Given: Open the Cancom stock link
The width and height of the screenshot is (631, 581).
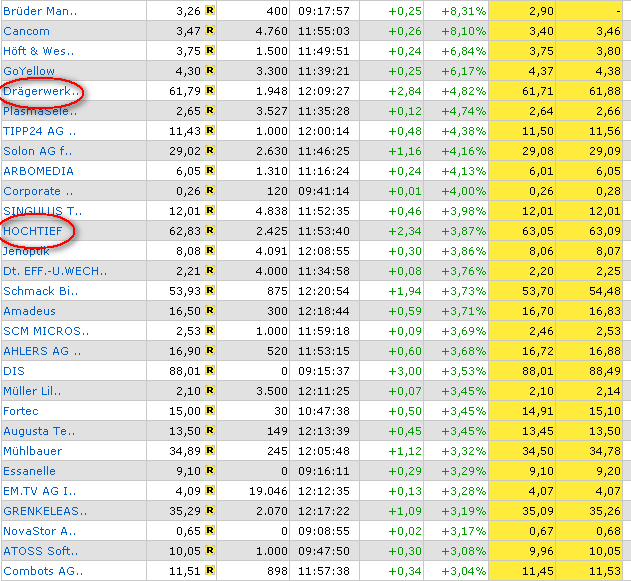Looking at the screenshot, I should tap(27, 31).
